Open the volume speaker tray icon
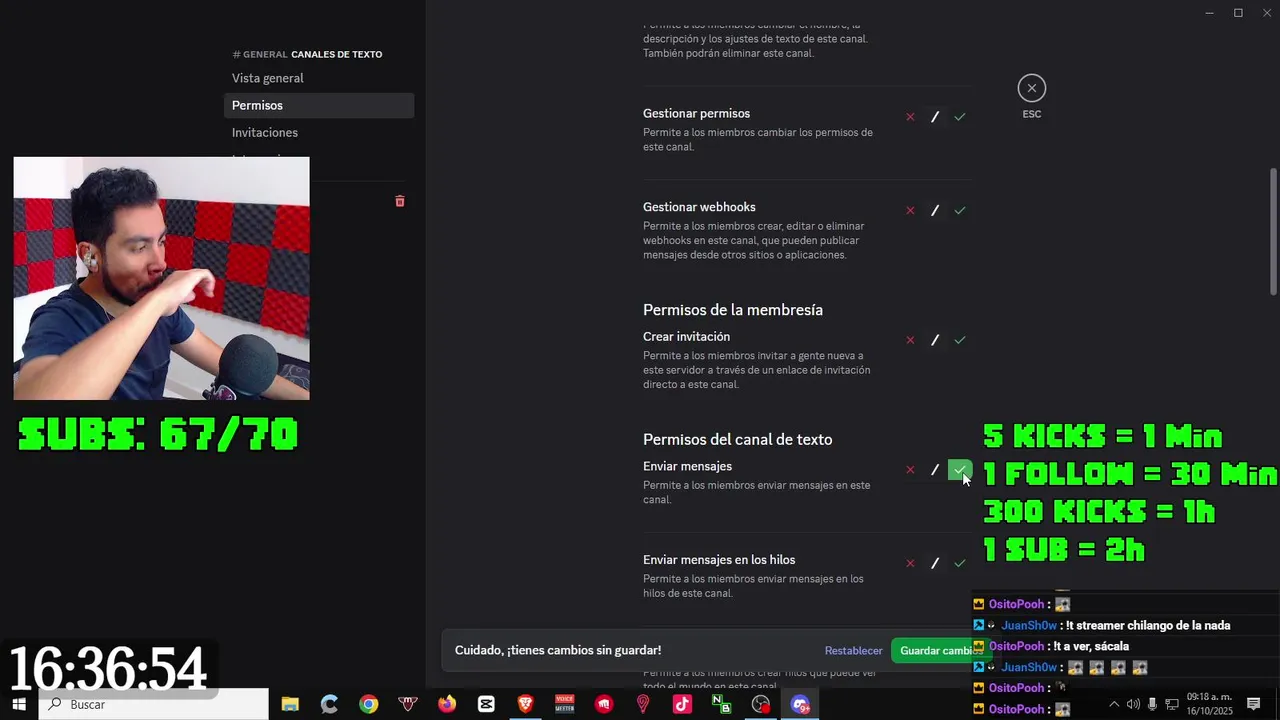 1133,704
